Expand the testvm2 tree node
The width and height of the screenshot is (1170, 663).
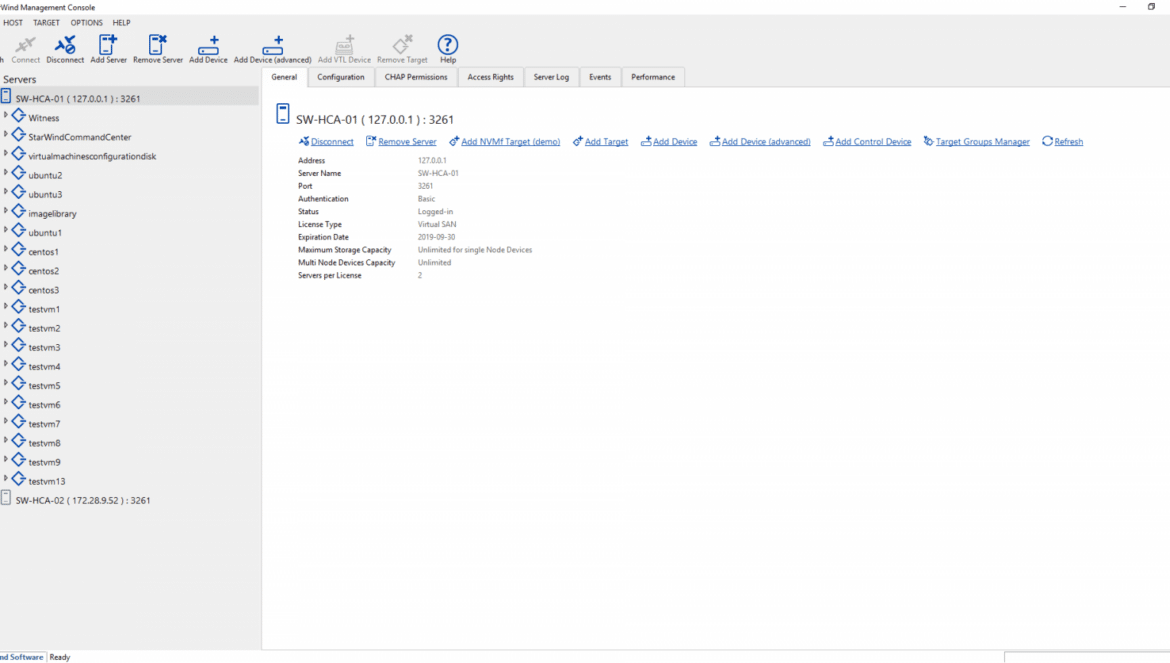click(x=6, y=326)
